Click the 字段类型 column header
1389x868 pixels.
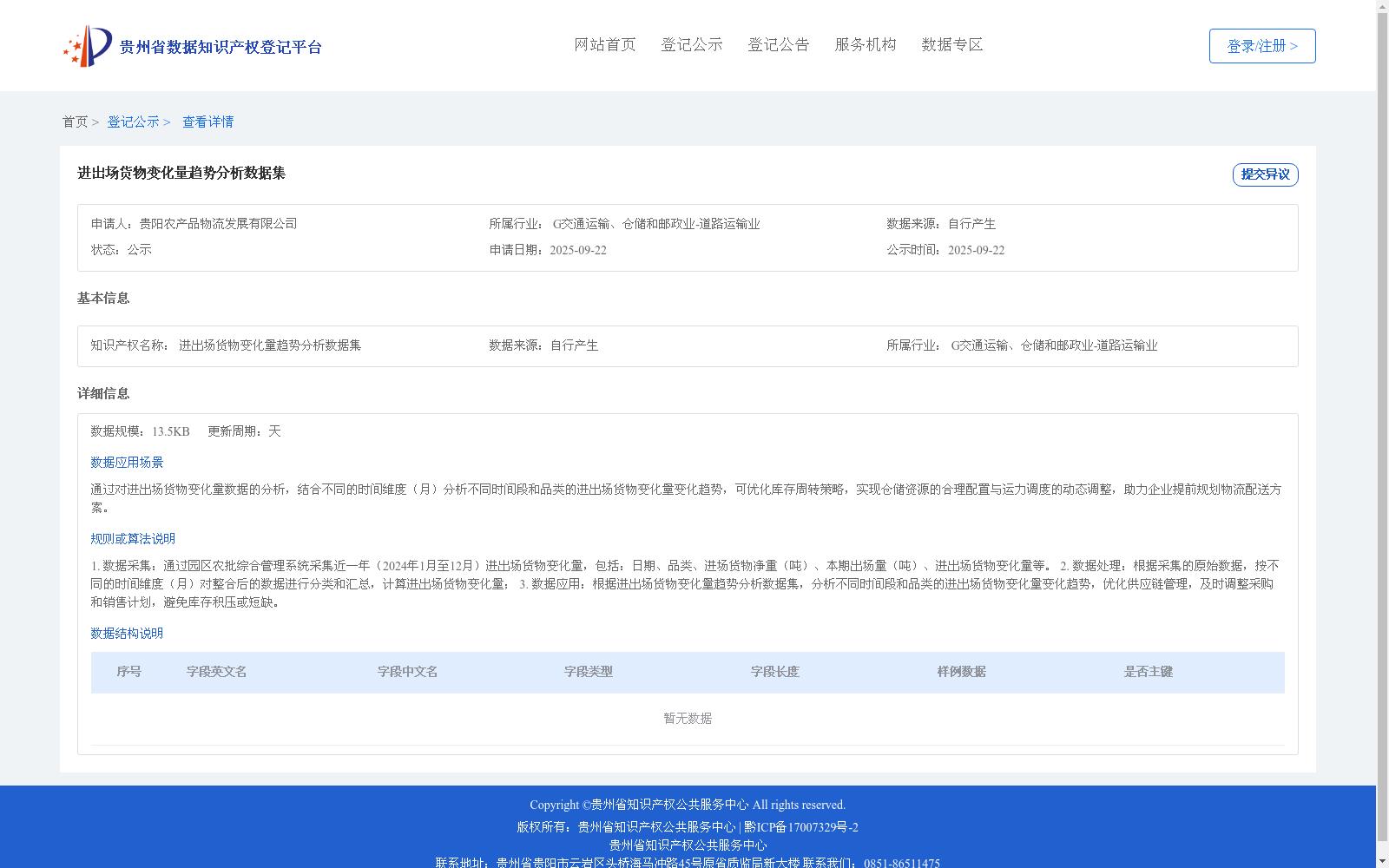click(x=589, y=672)
